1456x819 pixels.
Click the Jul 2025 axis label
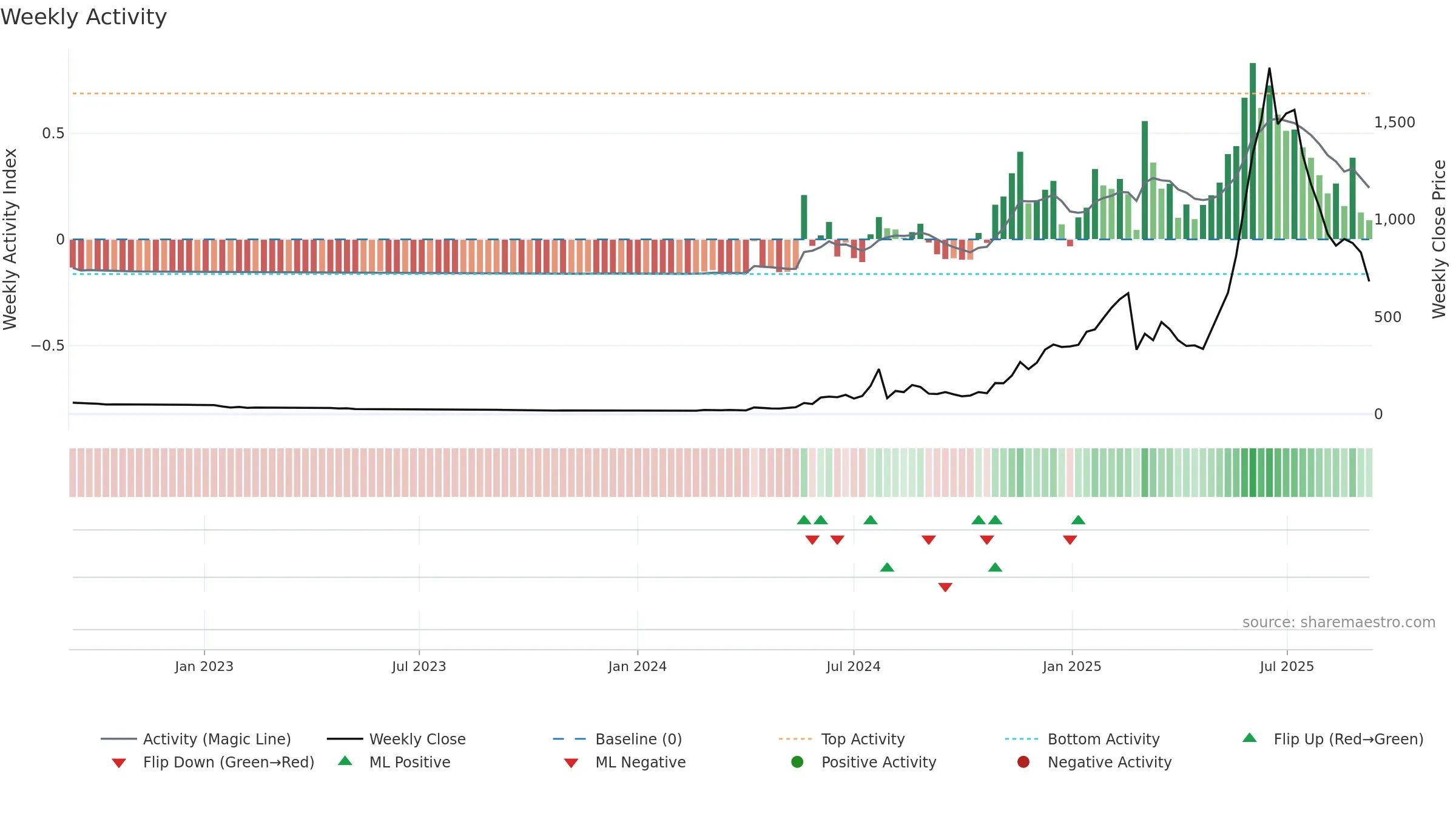point(1287,666)
